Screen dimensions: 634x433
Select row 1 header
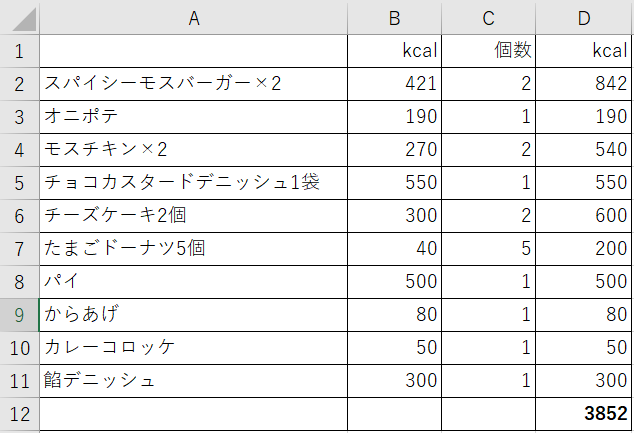(x=19, y=51)
